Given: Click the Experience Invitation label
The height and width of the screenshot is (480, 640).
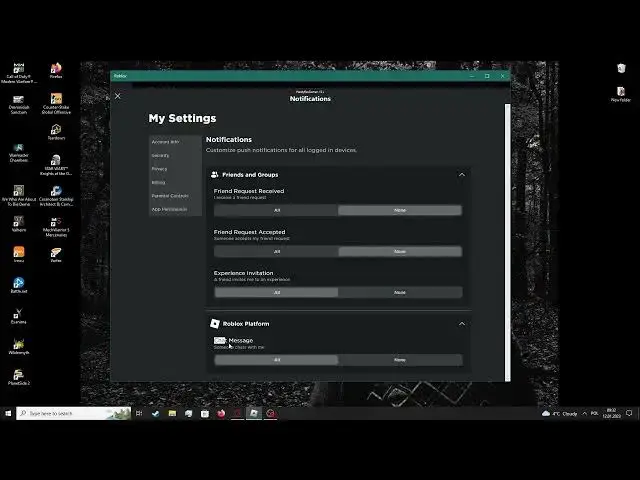Looking at the screenshot, I should [x=243, y=273].
